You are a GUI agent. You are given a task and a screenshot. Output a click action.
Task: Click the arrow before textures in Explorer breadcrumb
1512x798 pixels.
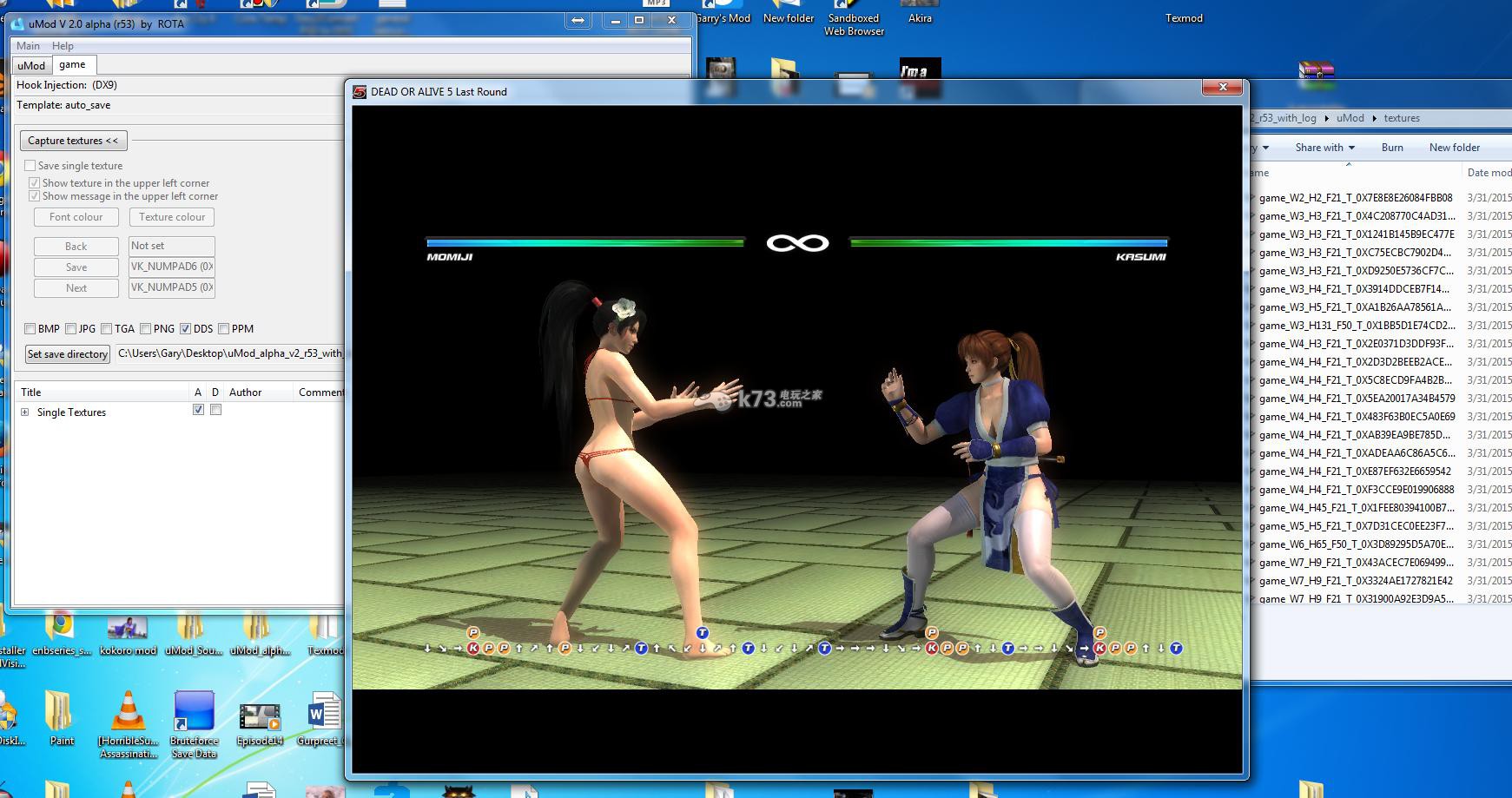tap(1375, 118)
